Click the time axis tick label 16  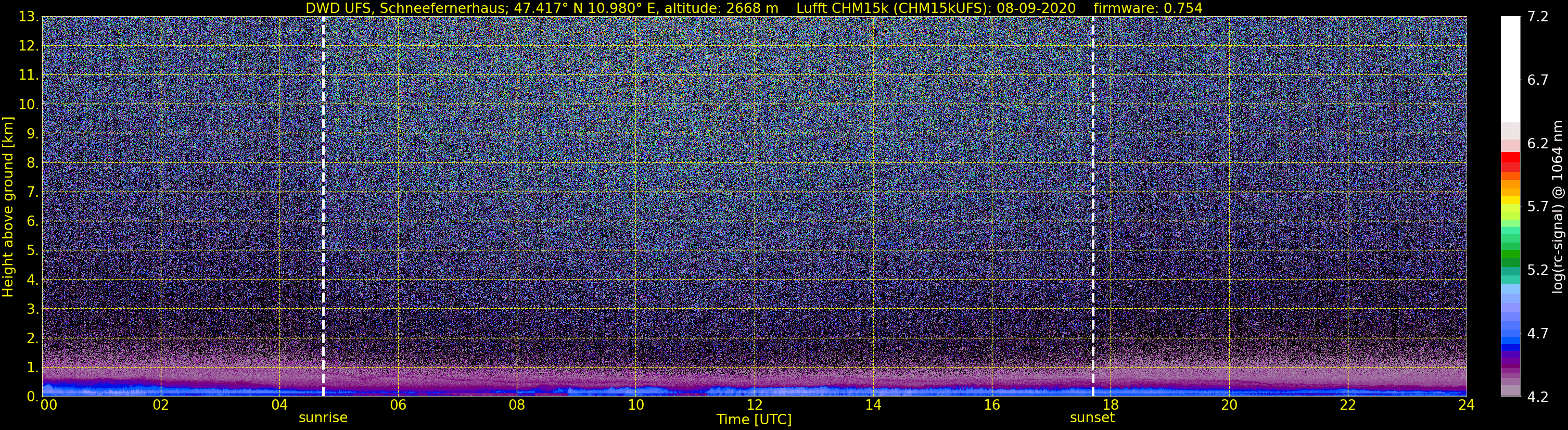coord(991,406)
